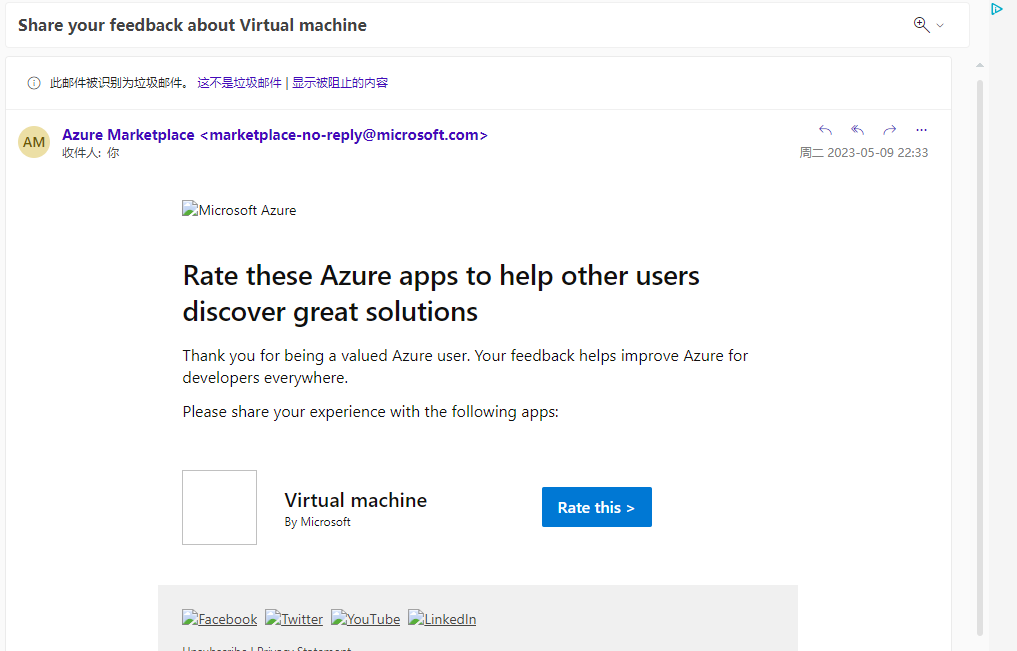Click the ad choices icon

[996, 9]
